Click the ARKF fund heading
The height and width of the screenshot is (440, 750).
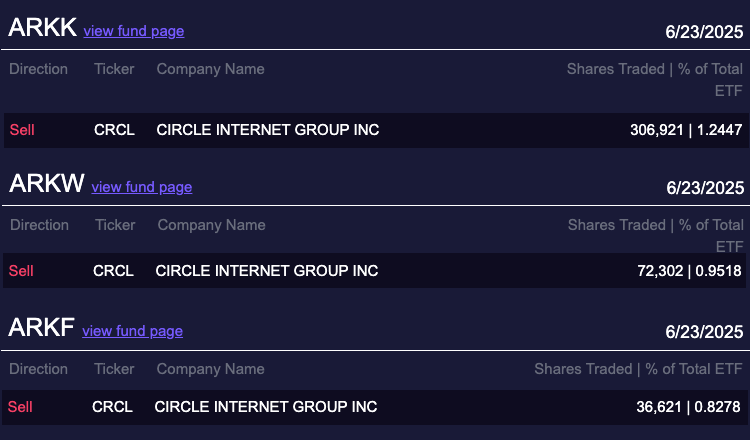tap(41, 328)
